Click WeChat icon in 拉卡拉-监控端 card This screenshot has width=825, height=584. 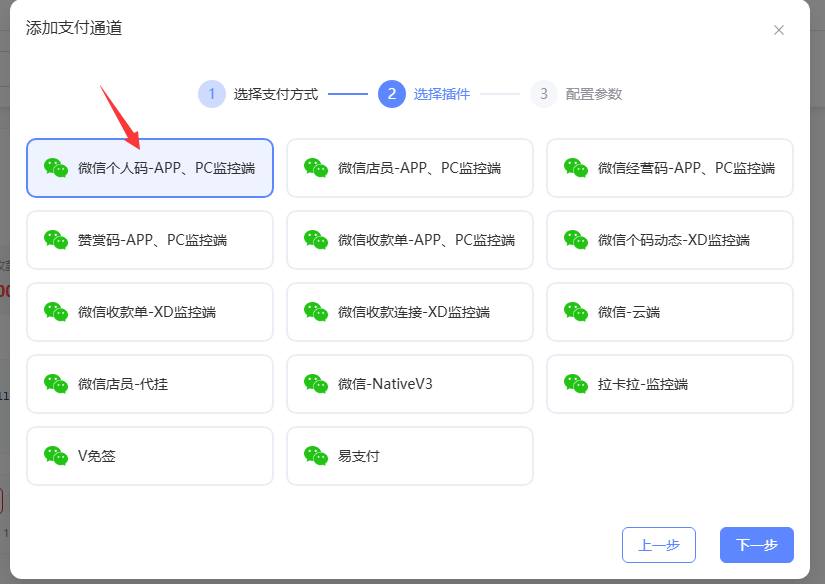pos(576,384)
